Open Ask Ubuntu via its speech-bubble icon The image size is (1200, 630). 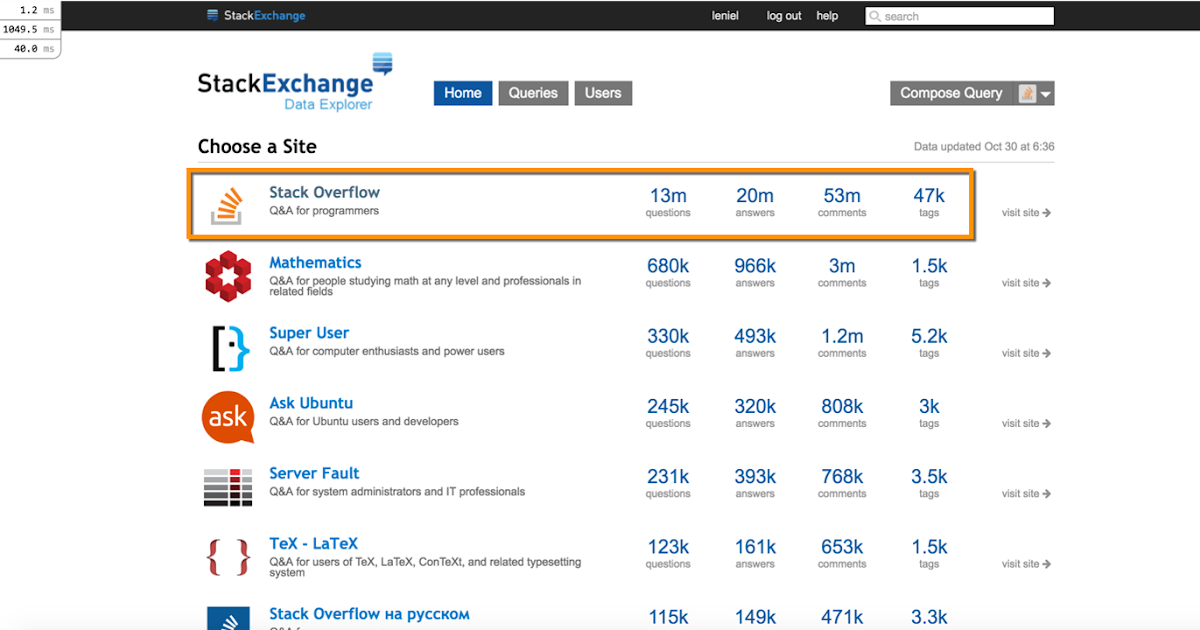click(x=230, y=417)
